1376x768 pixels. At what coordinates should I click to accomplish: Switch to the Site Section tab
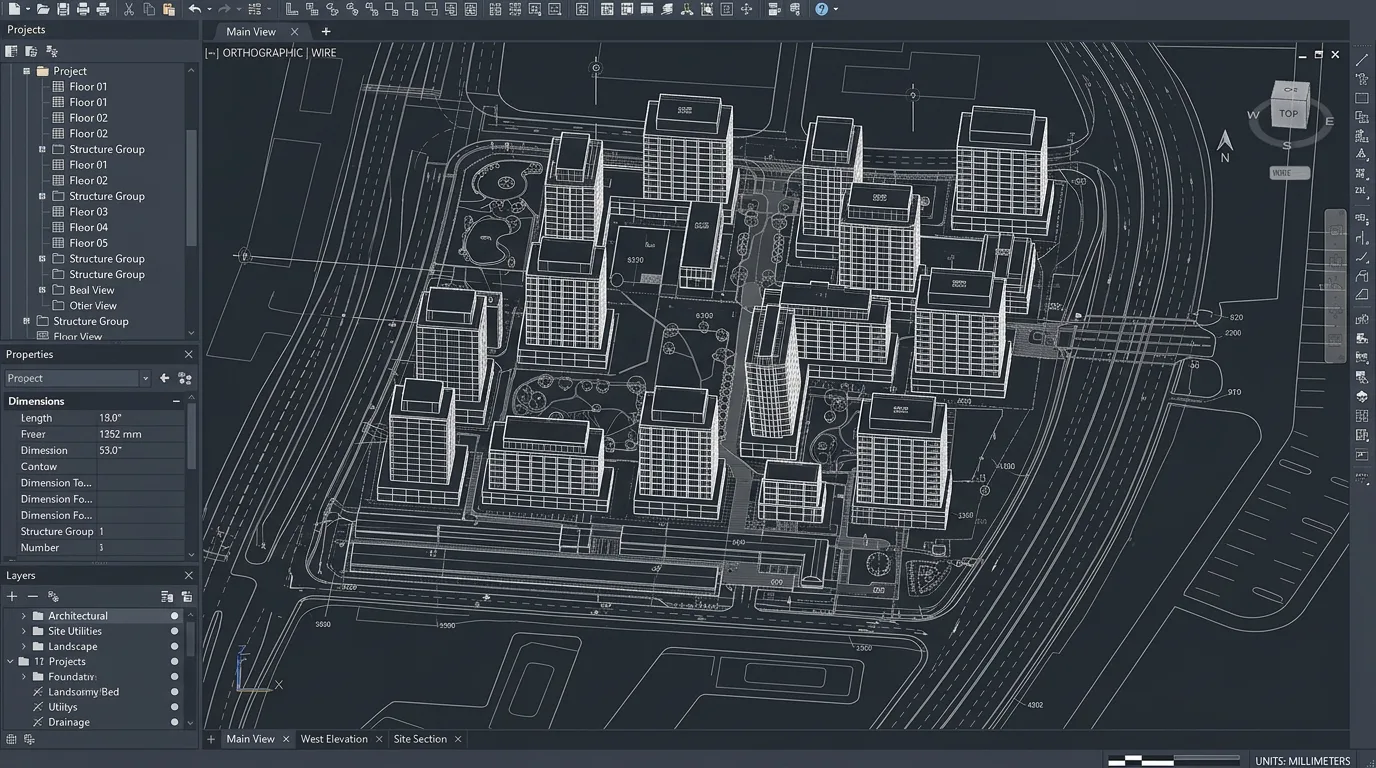(x=420, y=739)
